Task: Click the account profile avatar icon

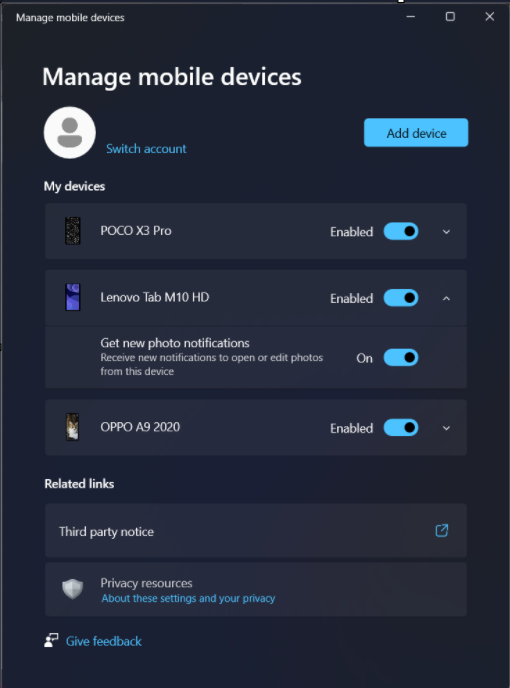Action: [70, 133]
